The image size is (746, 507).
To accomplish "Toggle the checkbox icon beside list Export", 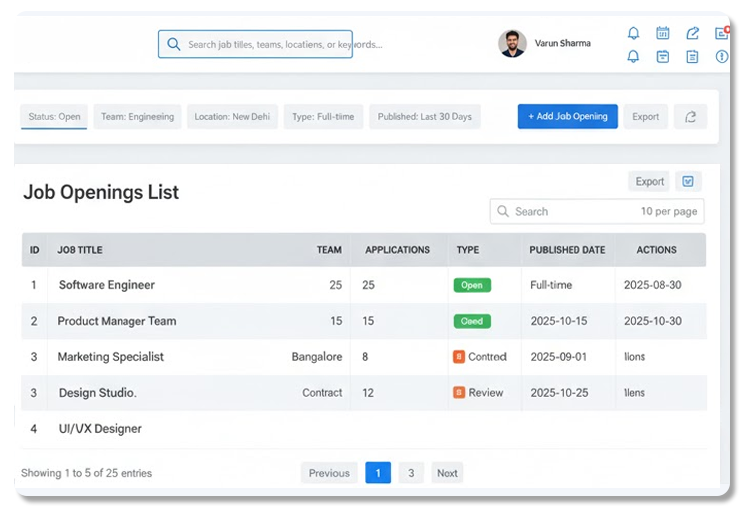I will tap(688, 182).
